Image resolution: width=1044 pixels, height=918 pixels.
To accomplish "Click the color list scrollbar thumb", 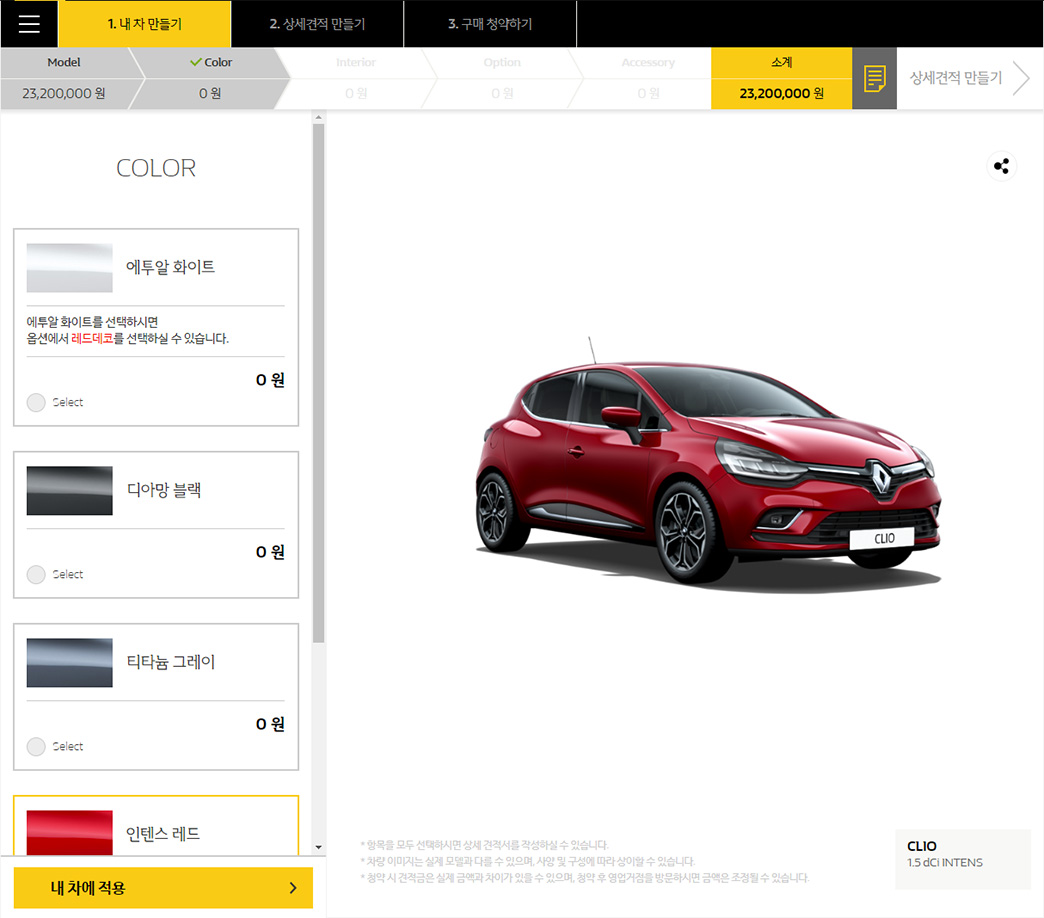I will [318, 383].
